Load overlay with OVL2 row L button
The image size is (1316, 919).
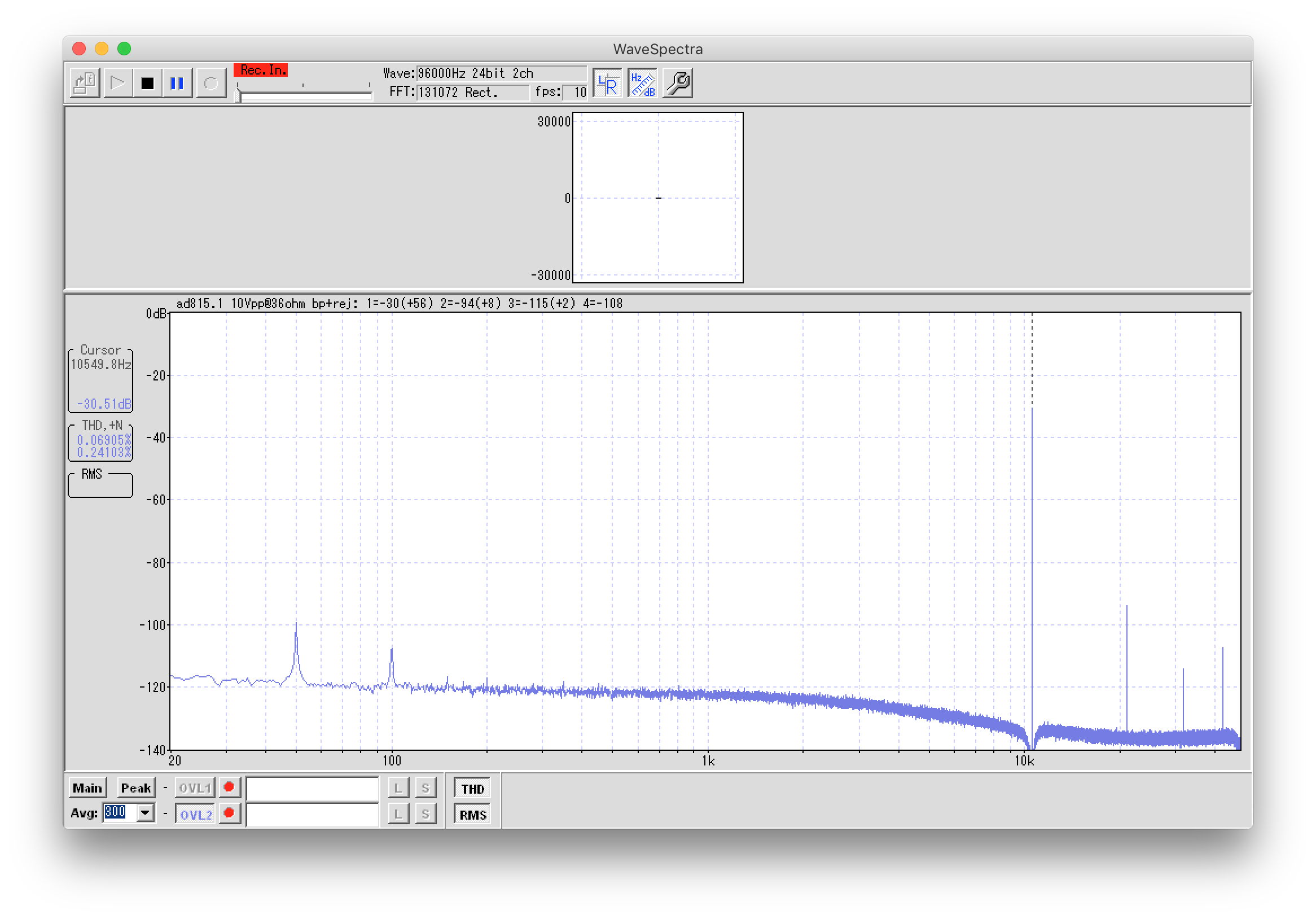point(398,814)
